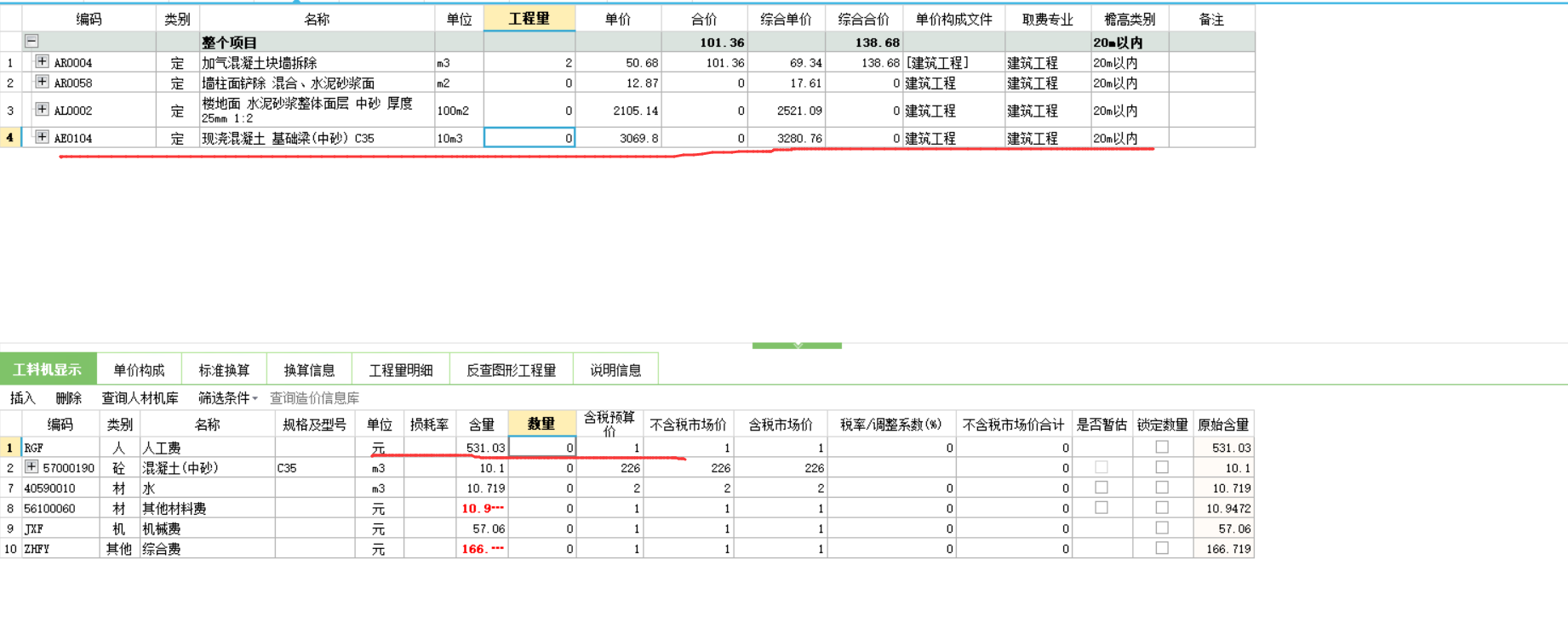The height and width of the screenshot is (628, 1568).
Task: Toggle 是否暂估 checkbox for 其他材料费
Action: point(1102,507)
